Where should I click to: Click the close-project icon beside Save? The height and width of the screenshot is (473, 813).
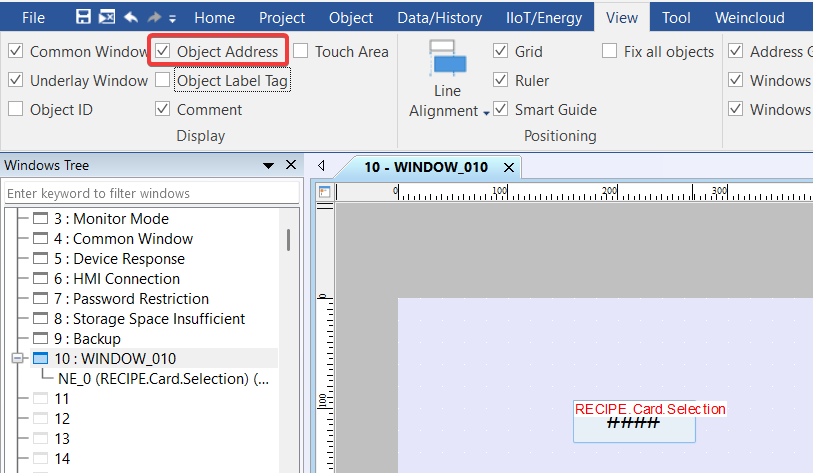click(x=106, y=18)
